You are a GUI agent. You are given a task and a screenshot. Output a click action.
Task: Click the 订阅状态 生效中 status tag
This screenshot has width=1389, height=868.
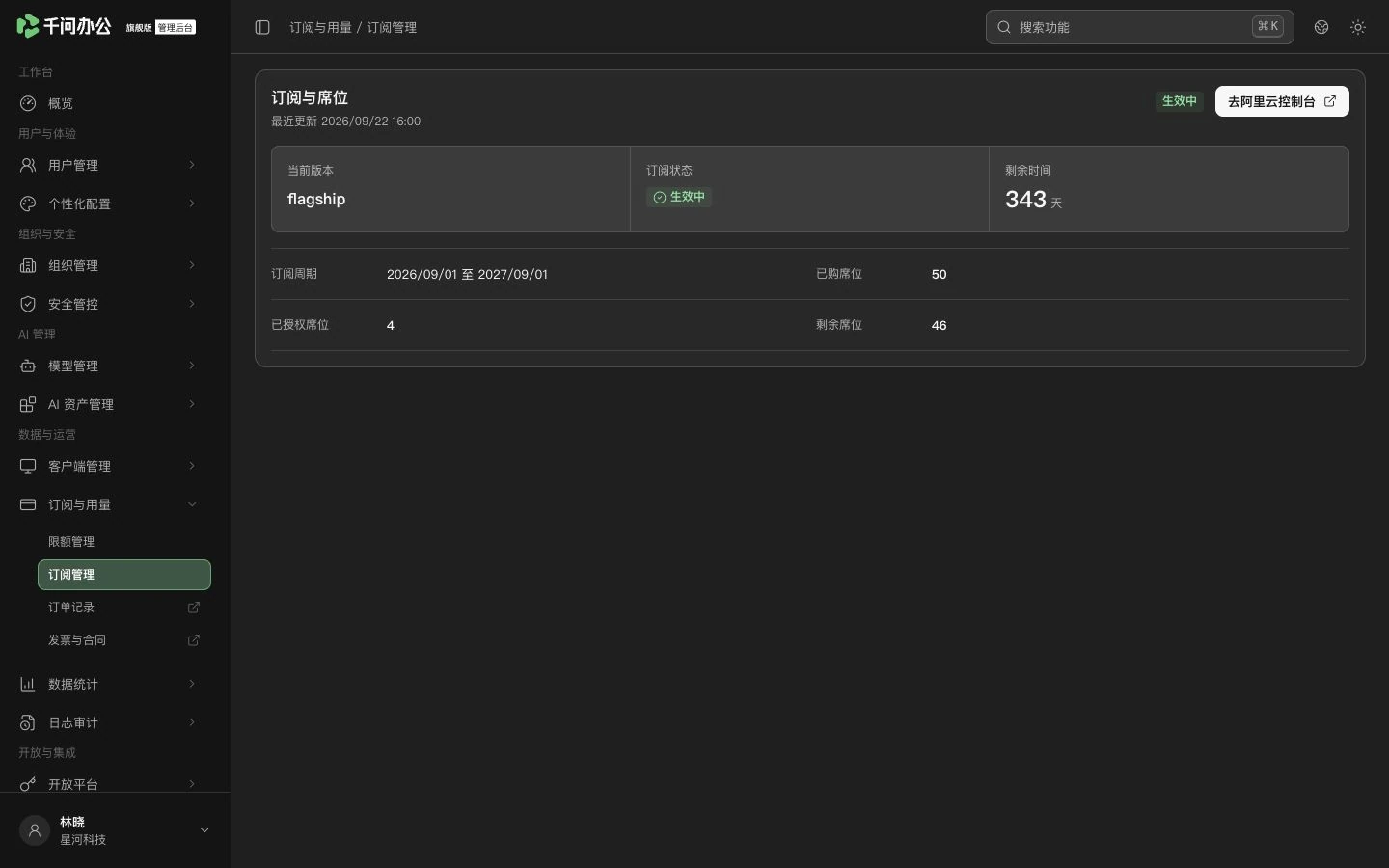point(679,197)
